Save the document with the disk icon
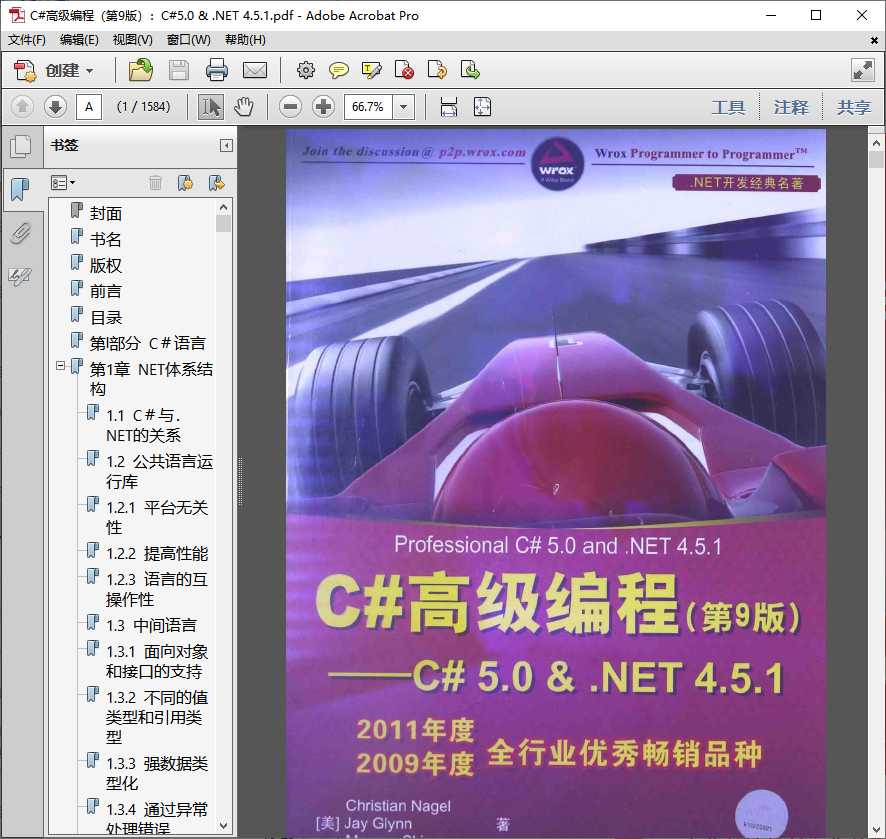Screen dimensions: 886x839 179,70
